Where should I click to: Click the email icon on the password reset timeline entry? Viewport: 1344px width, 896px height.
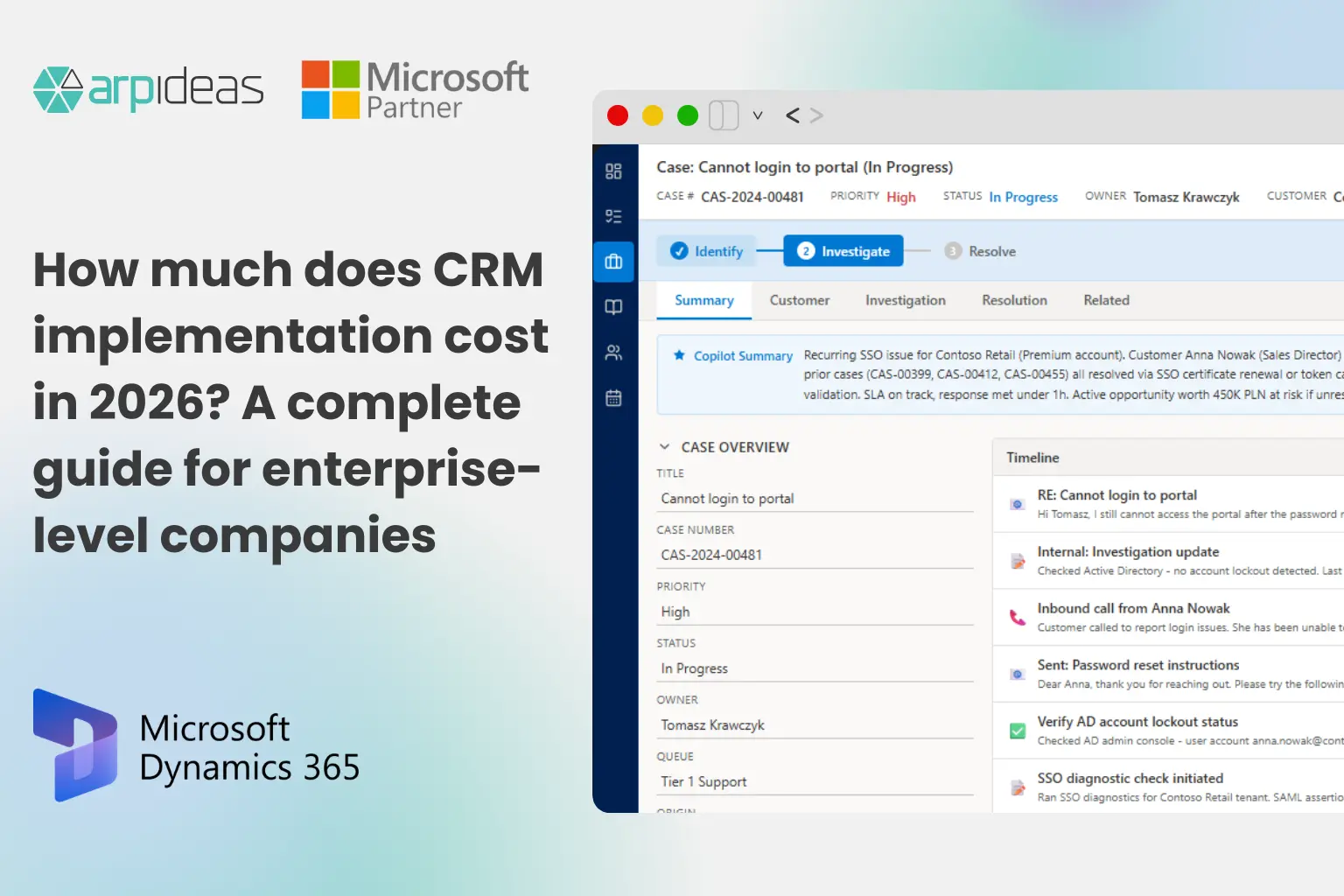coord(1017,674)
